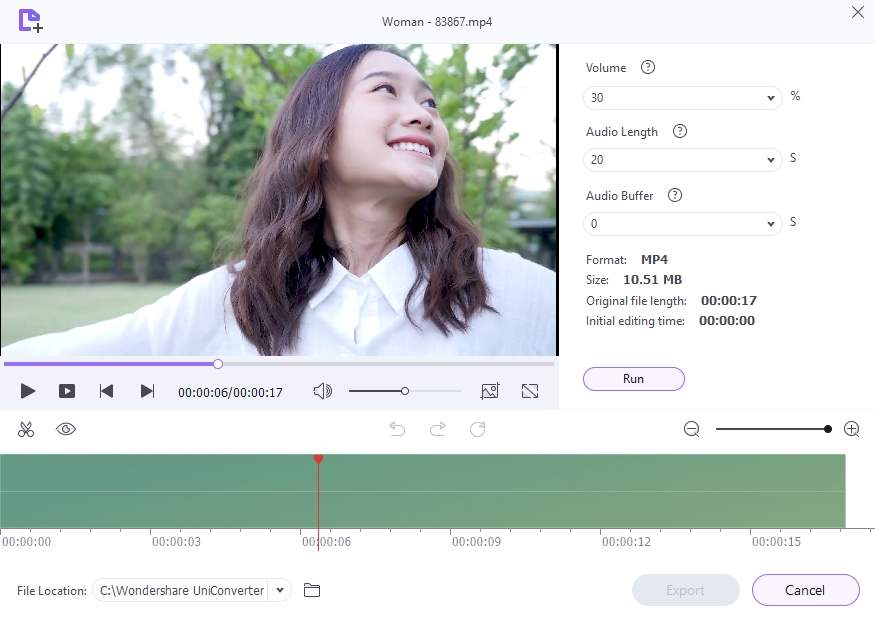The width and height of the screenshot is (875, 617).
Task: Open the File Location dropdown
Action: pos(280,590)
